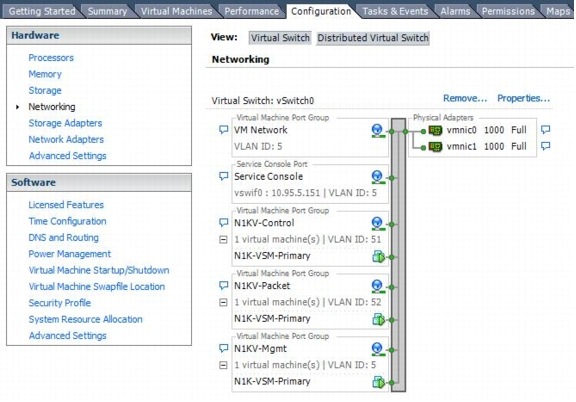Select the N1KV-Packet port group label

point(262,286)
